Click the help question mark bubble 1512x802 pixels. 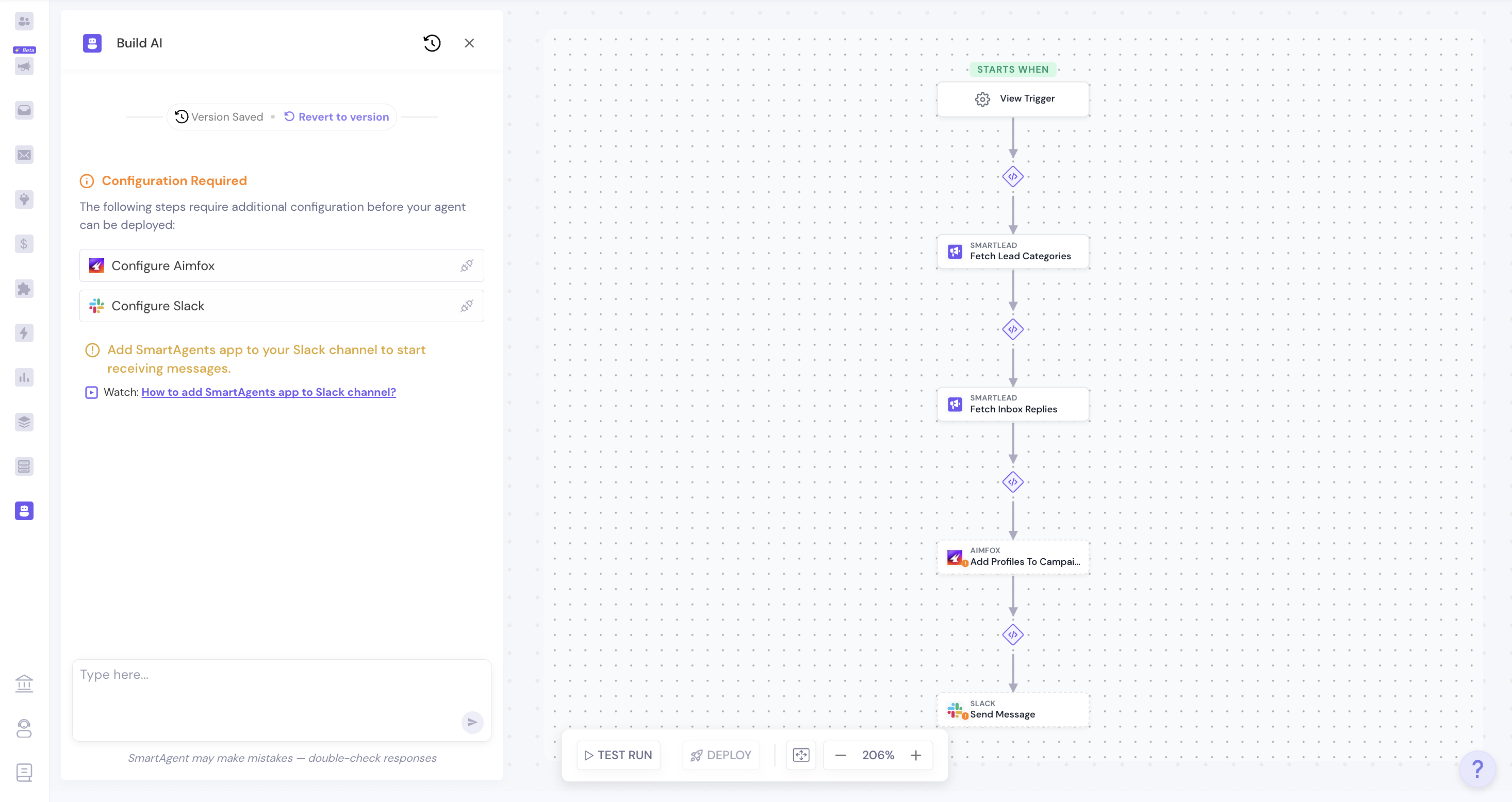tap(1477, 768)
